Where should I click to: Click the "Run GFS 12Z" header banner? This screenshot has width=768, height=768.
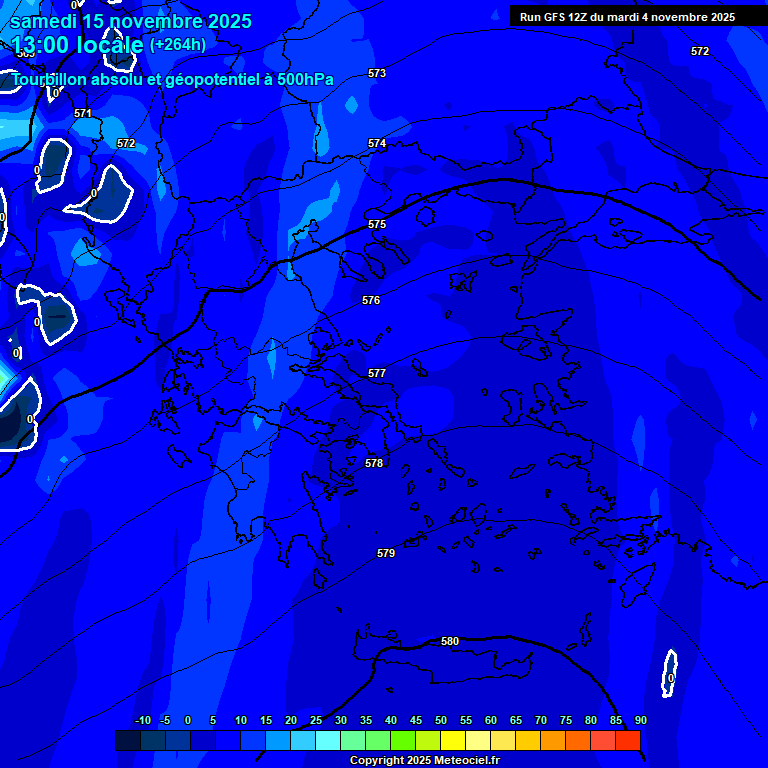pyautogui.click(x=627, y=17)
